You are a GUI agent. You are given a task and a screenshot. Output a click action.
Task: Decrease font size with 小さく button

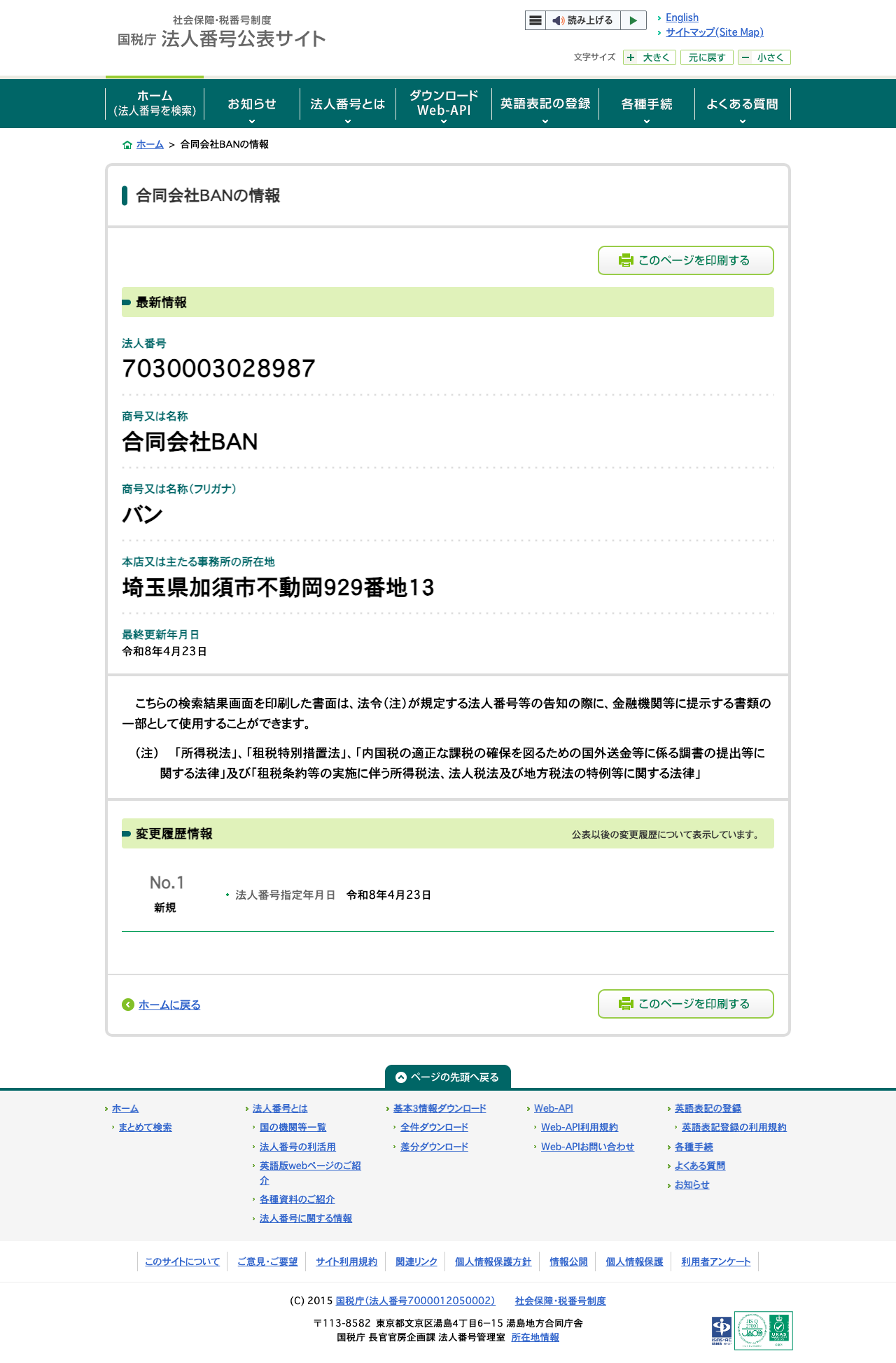pyautogui.click(x=764, y=57)
